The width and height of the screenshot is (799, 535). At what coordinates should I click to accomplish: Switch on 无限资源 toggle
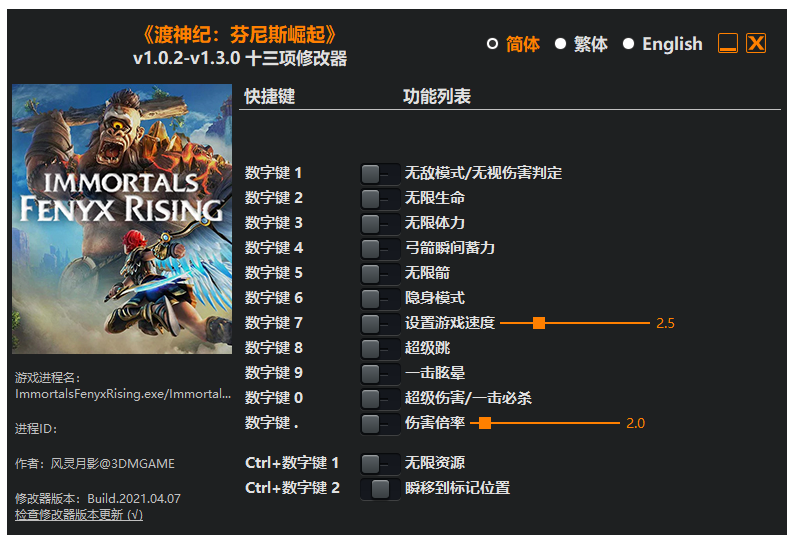click(x=380, y=464)
